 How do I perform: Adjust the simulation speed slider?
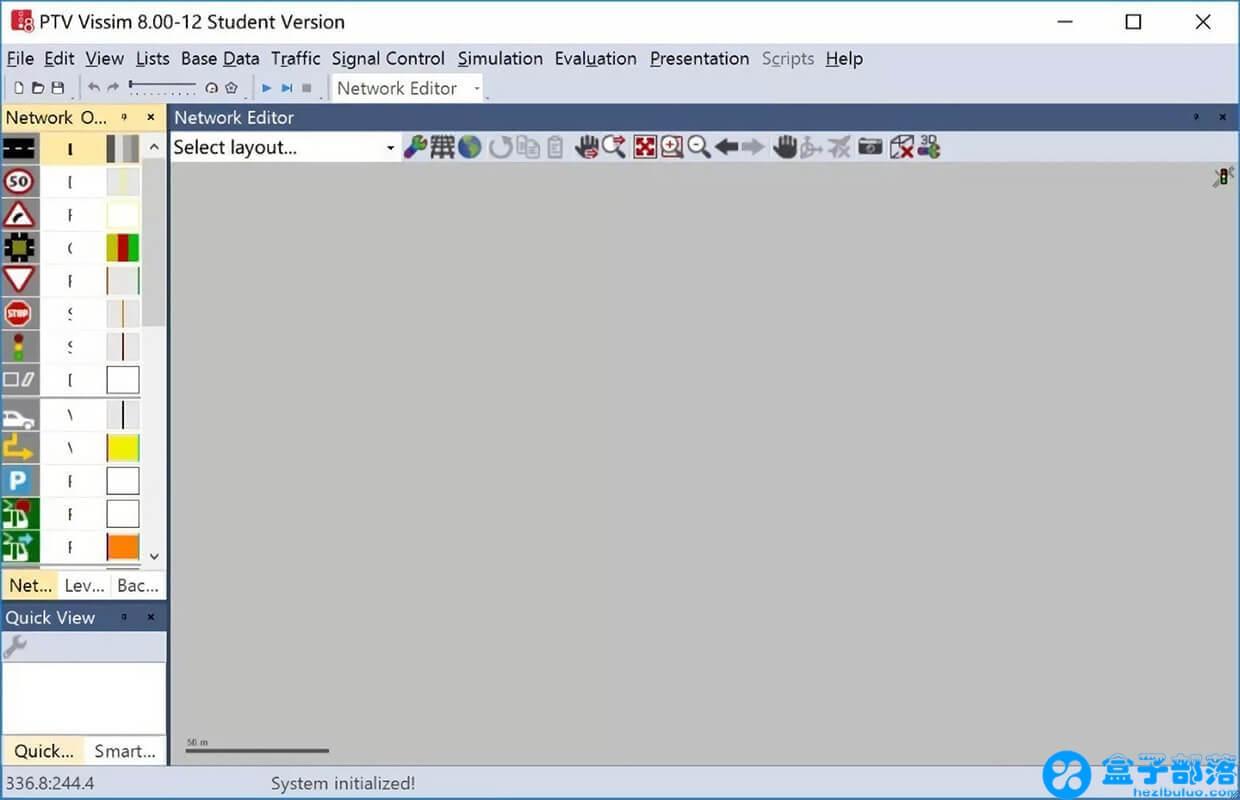163,87
